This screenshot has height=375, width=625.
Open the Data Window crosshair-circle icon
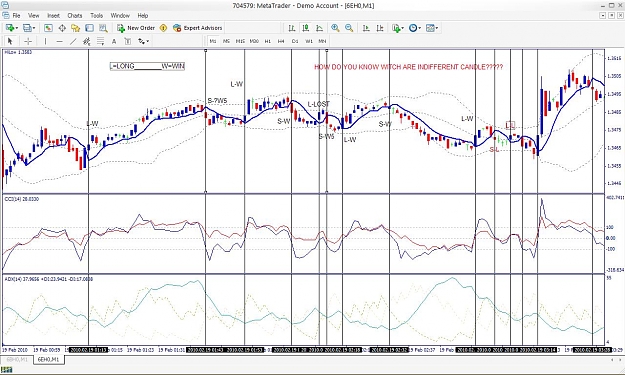point(62,28)
